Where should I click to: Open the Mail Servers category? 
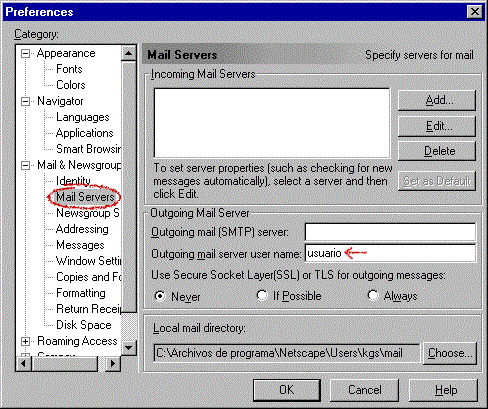tap(85, 197)
